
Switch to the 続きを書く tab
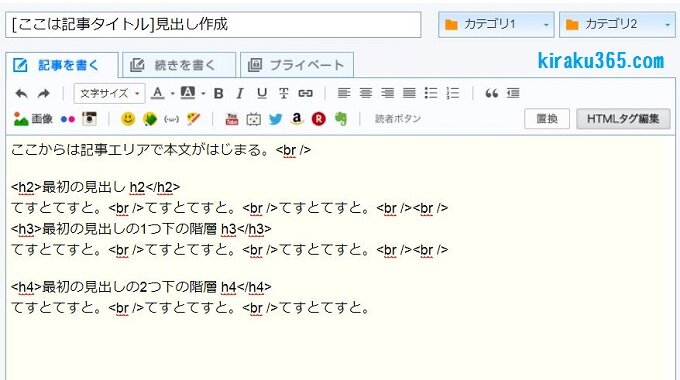pyautogui.click(x=179, y=66)
